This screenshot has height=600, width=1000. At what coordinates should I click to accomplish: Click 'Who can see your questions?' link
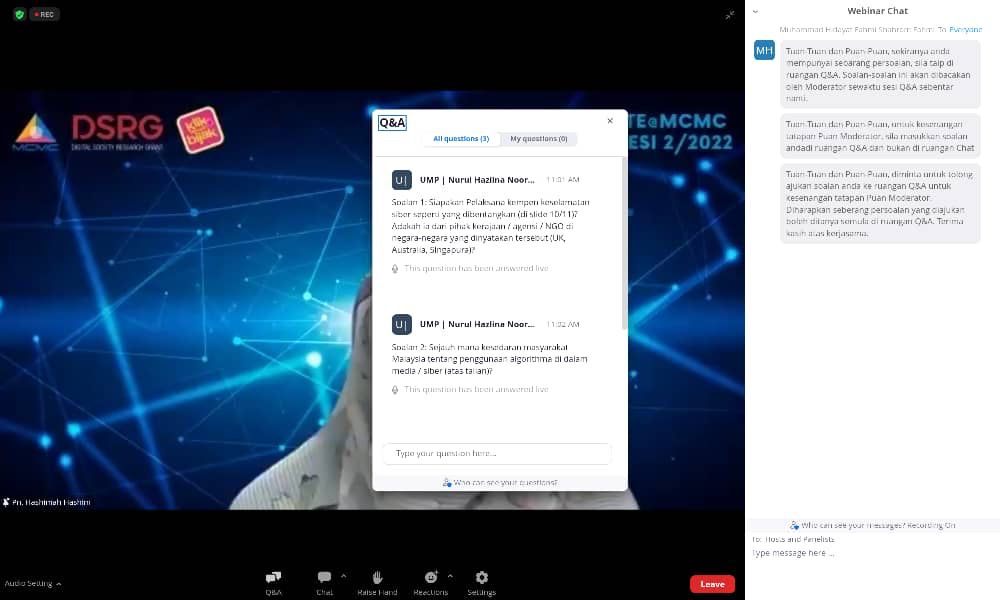click(x=500, y=483)
